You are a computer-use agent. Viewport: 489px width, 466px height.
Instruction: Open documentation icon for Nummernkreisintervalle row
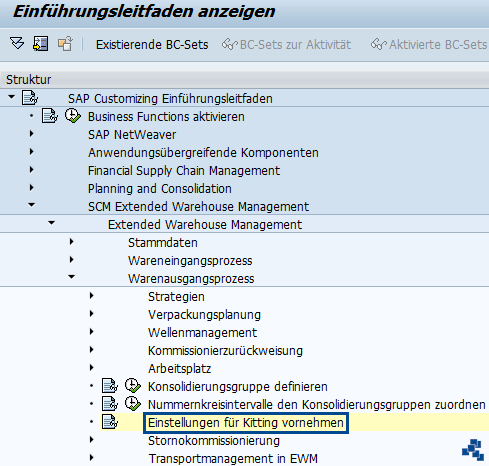[x=110, y=404]
